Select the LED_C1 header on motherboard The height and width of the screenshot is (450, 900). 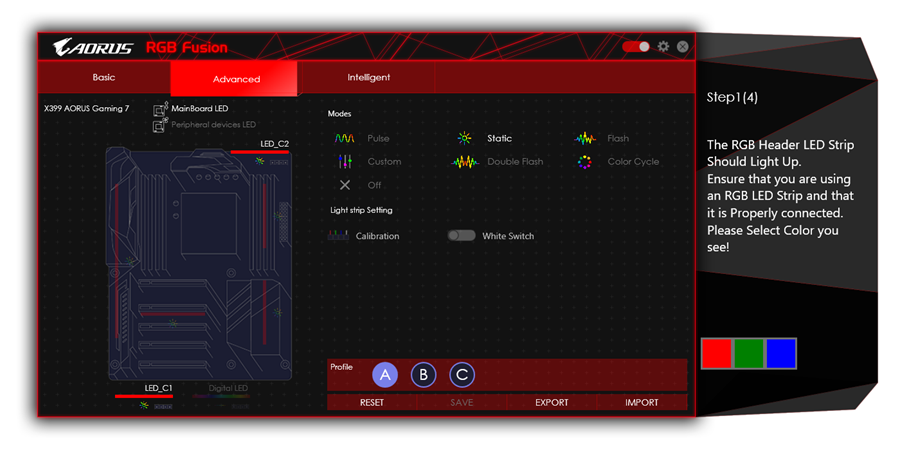coord(158,388)
